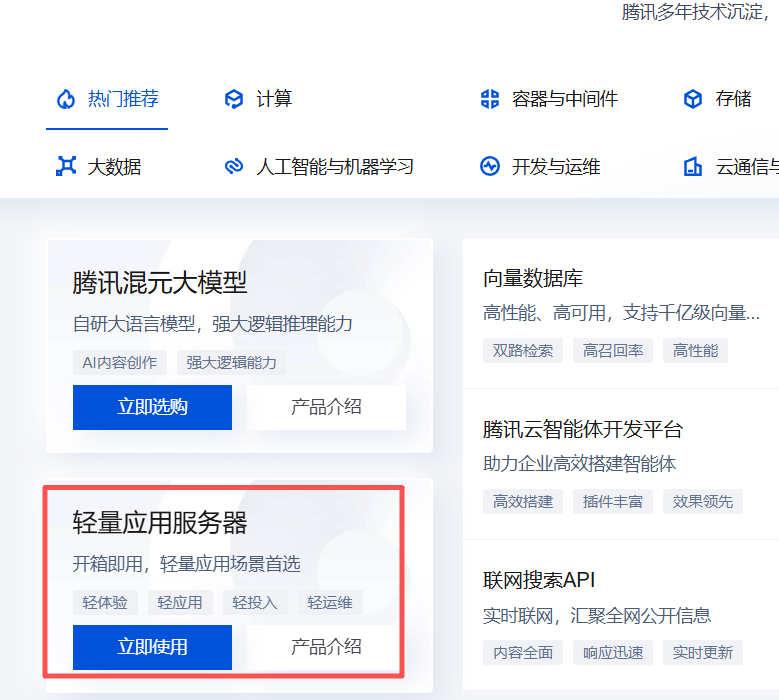This screenshot has width=779, height=700.
Task: Switch to the 大数据 tab
Action: [x=98, y=166]
